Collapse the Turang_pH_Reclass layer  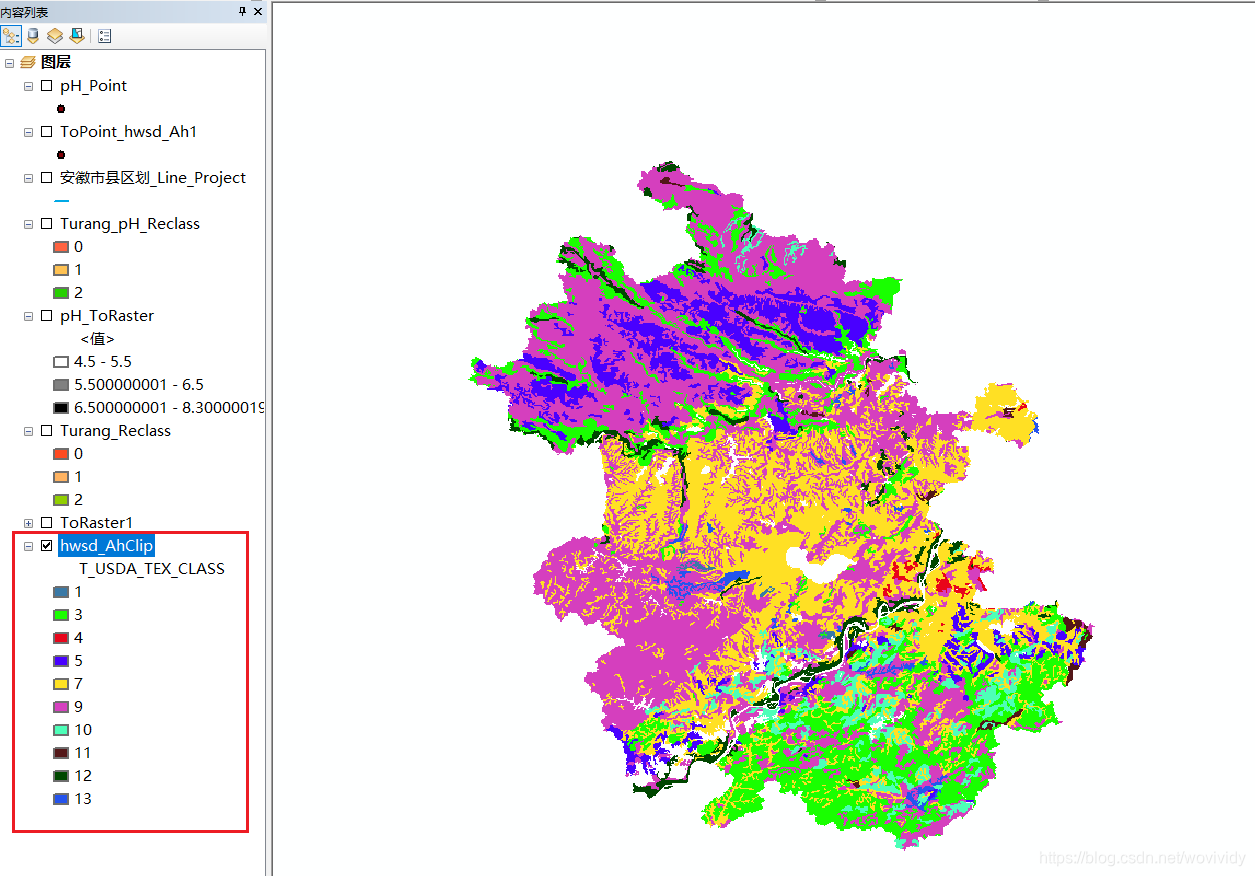pyautogui.click(x=28, y=224)
